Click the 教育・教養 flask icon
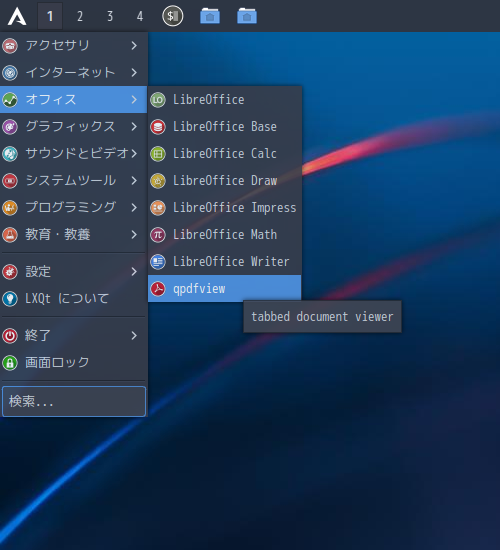Screen dimensions: 500x550 [10, 235]
